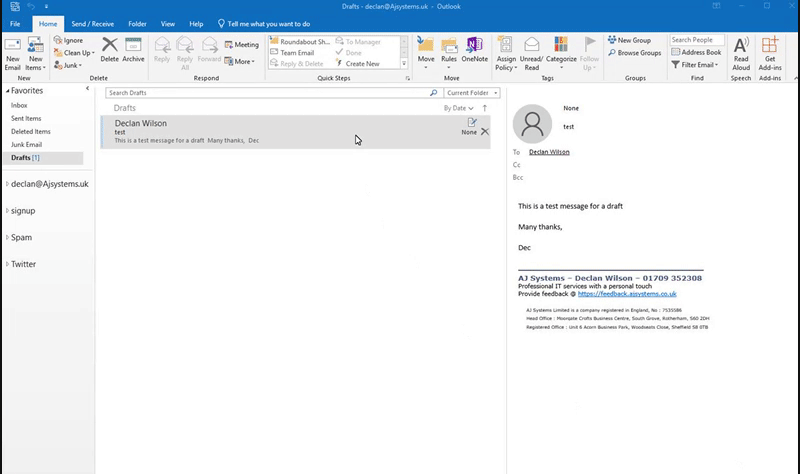Click in the Search People field
The width and height of the screenshot is (800, 474).
tap(697, 40)
